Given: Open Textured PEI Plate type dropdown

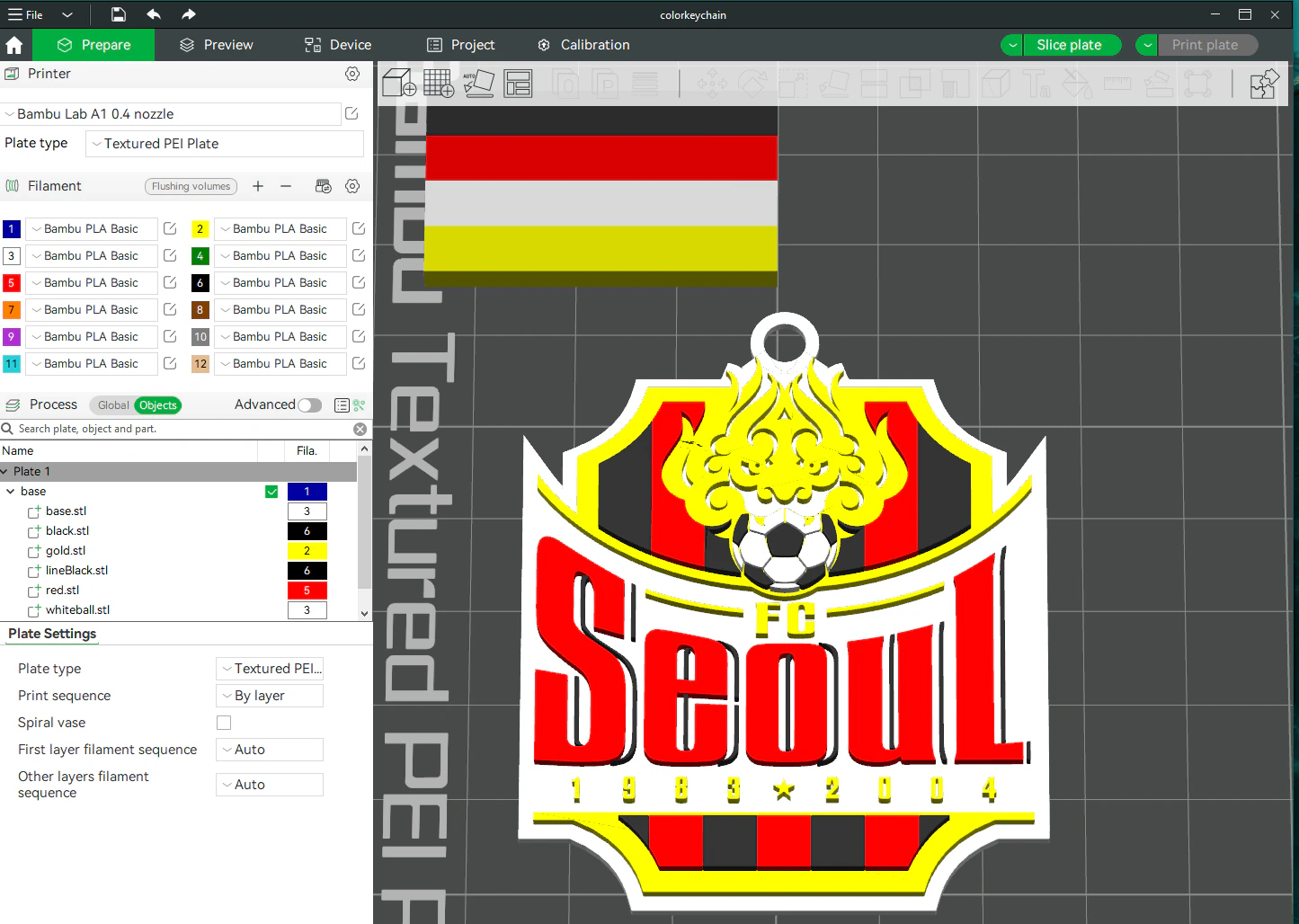Looking at the screenshot, I should point(225,144).
